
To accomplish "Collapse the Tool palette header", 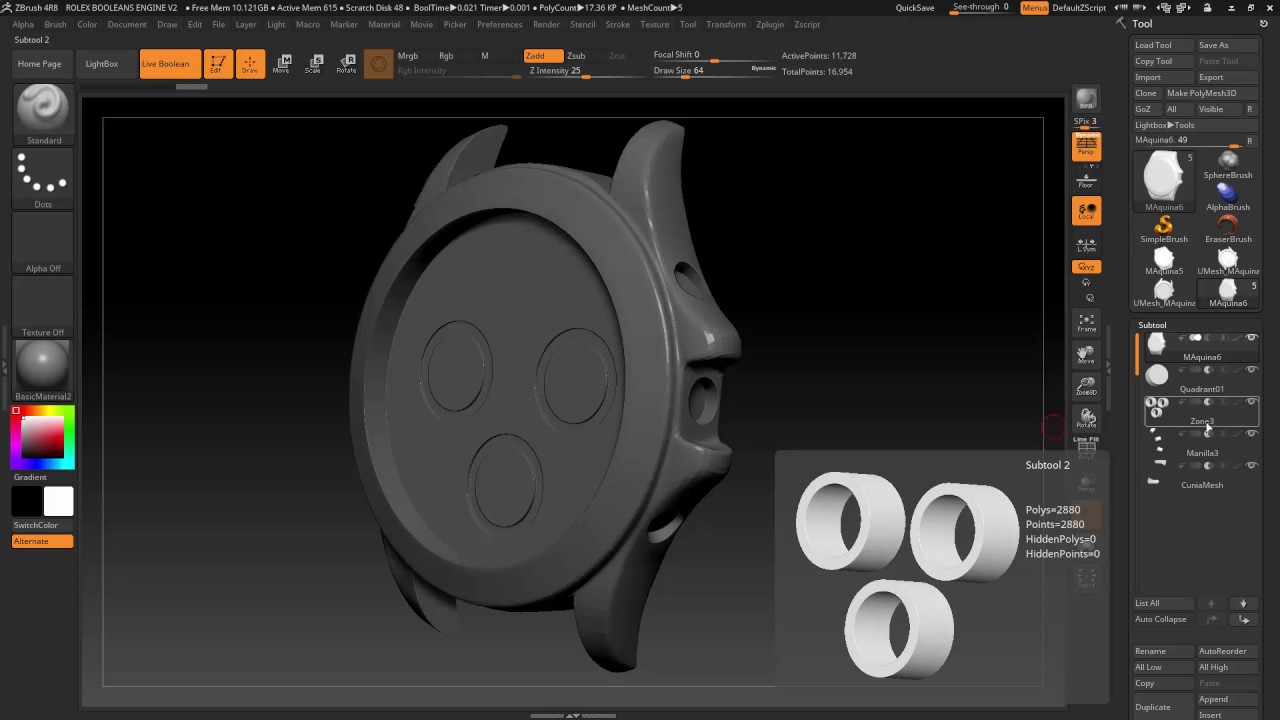I will tap(1142, 24).
